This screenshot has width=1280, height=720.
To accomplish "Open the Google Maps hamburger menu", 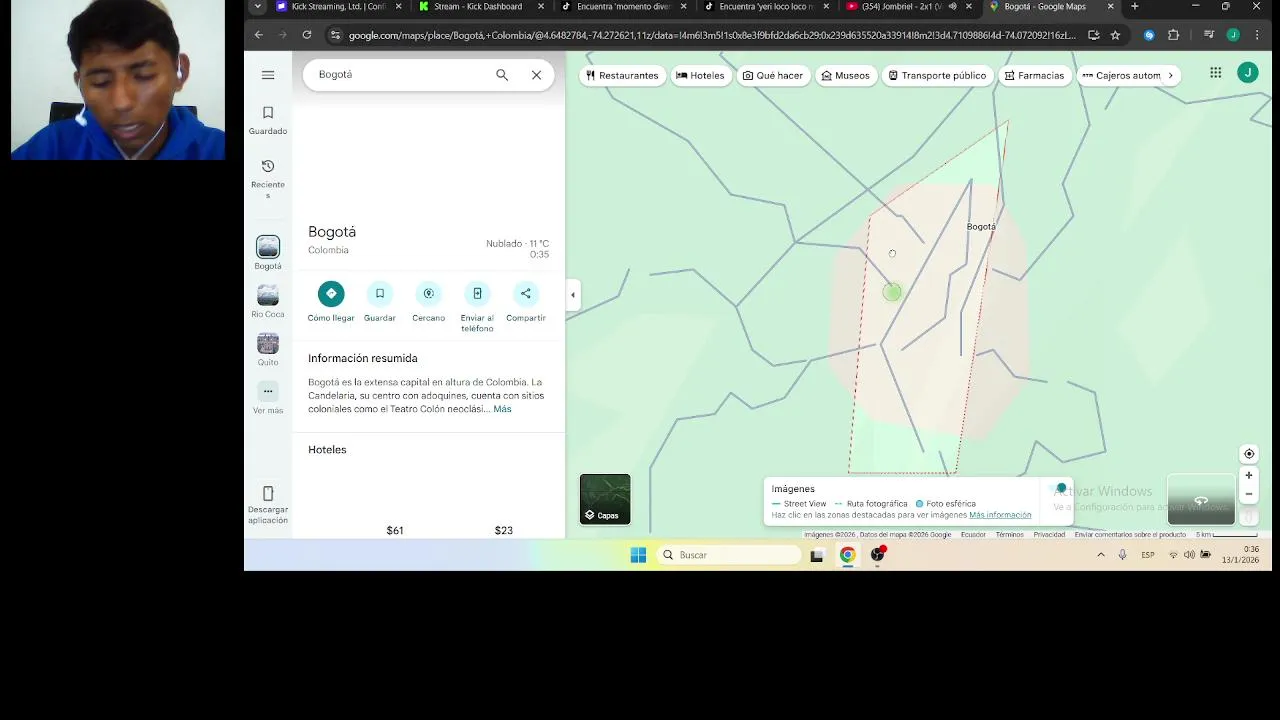I will click(x=268, y=75).
